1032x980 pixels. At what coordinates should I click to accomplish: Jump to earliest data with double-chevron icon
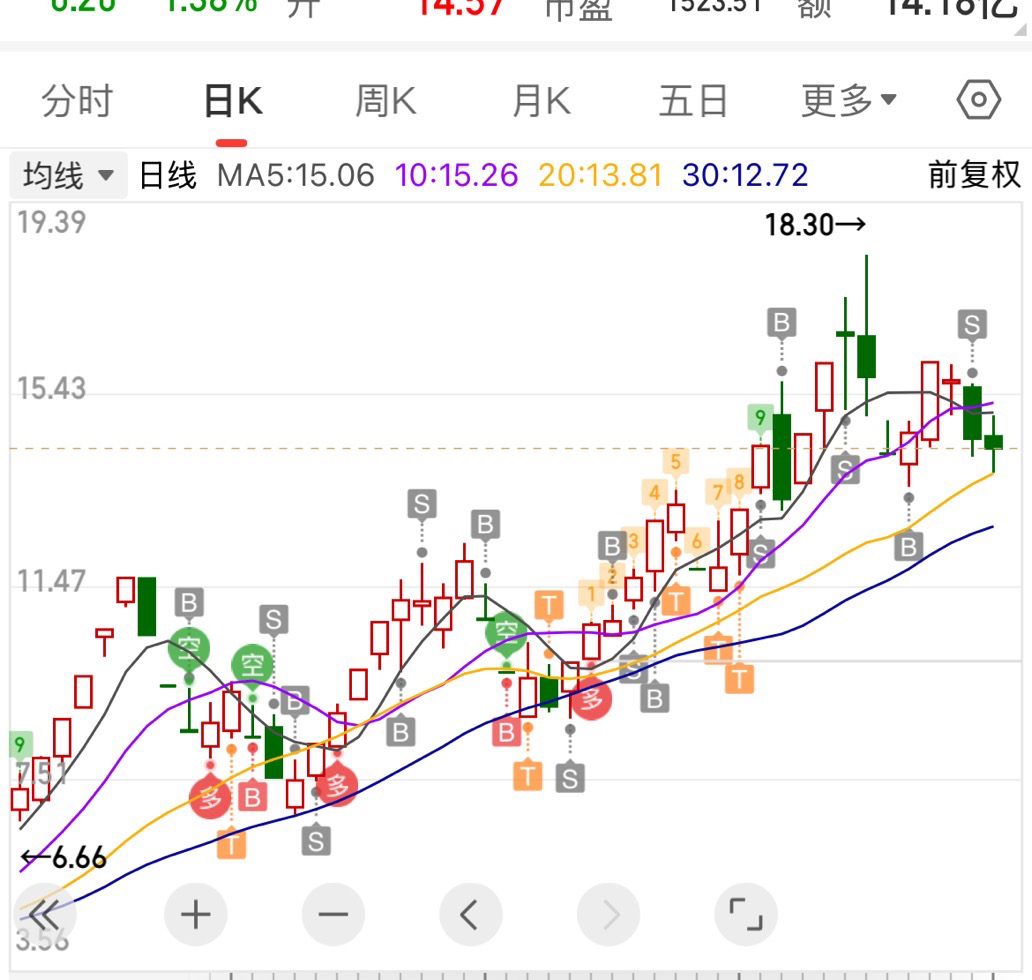pyautogui.click(x=44, y=914)
